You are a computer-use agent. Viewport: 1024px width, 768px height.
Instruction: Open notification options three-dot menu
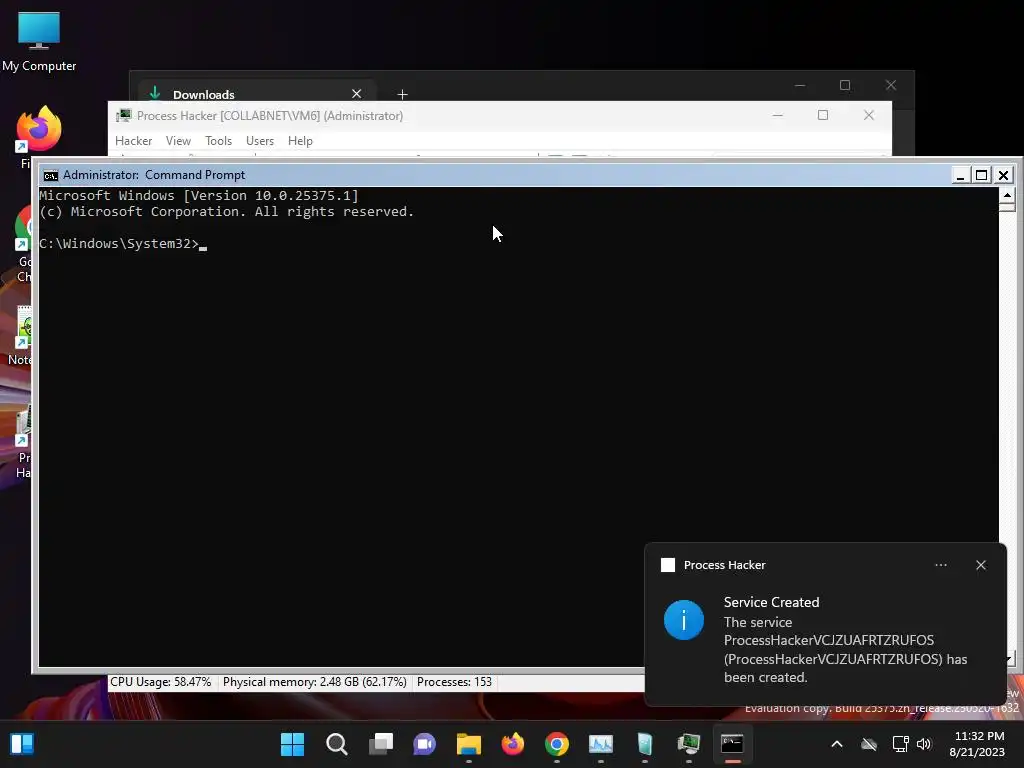click(x=941, y=565)
